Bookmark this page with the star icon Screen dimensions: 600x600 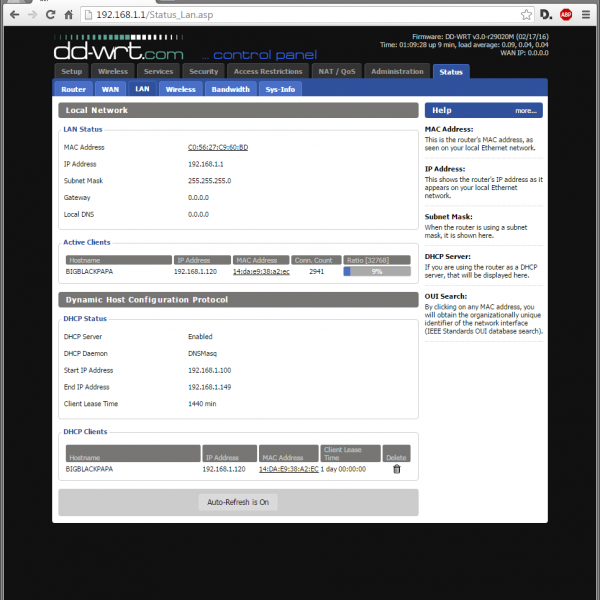(526, 15)
